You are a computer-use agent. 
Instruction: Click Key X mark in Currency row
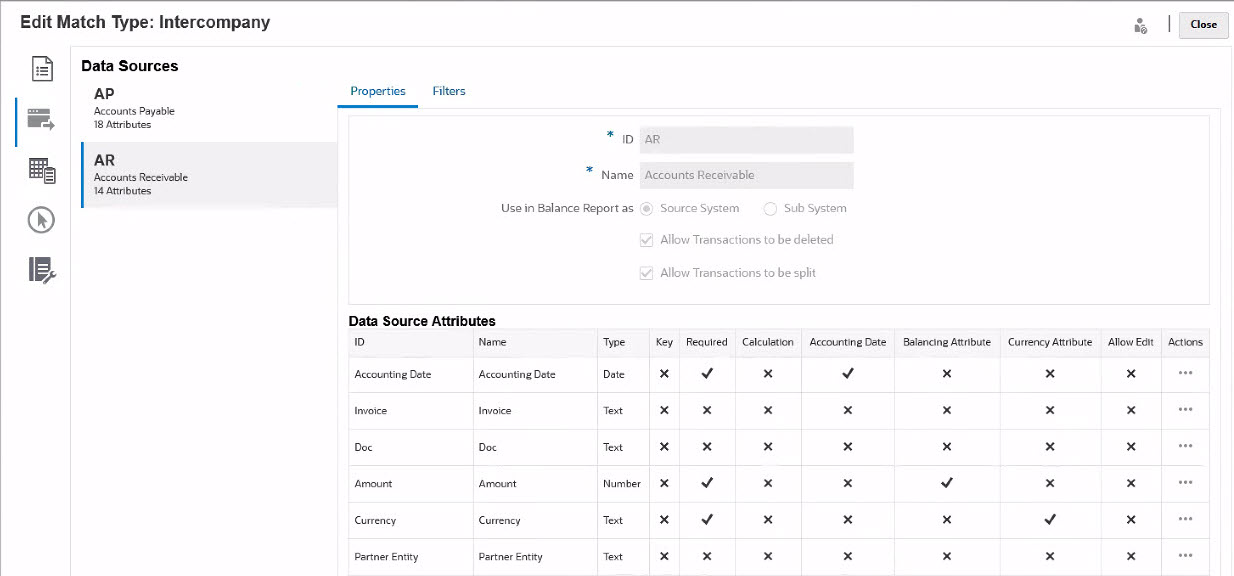(x=664, y=520)
